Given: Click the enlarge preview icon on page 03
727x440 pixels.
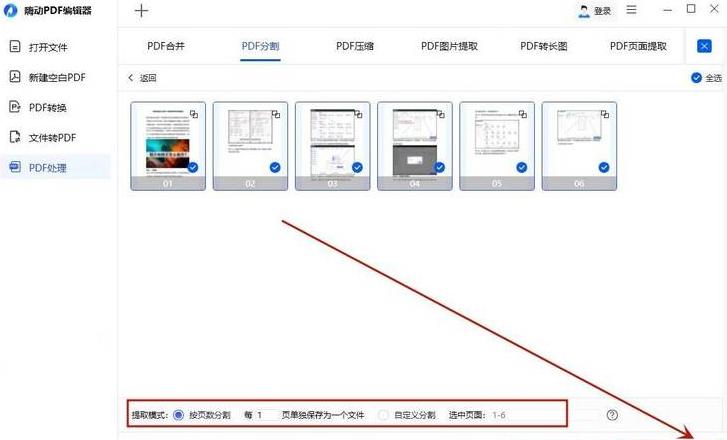Looking at the screenshot, I should pos(358,114).
